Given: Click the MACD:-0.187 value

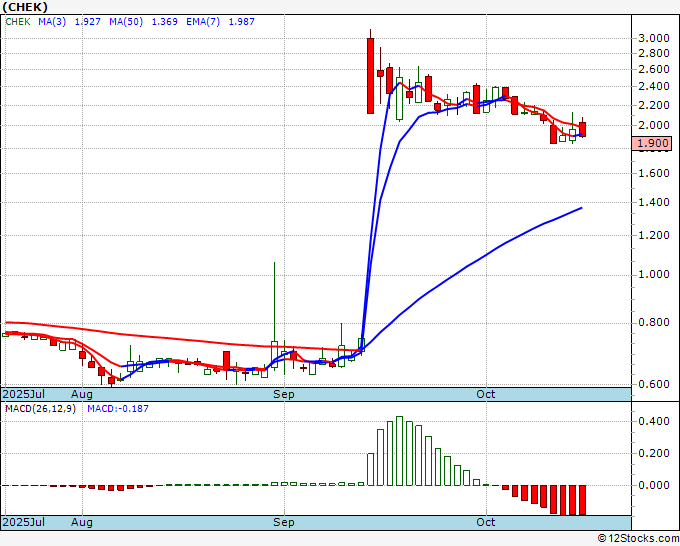Looking at the screenshot, I should pyautogui.click(x=118, y=409).
